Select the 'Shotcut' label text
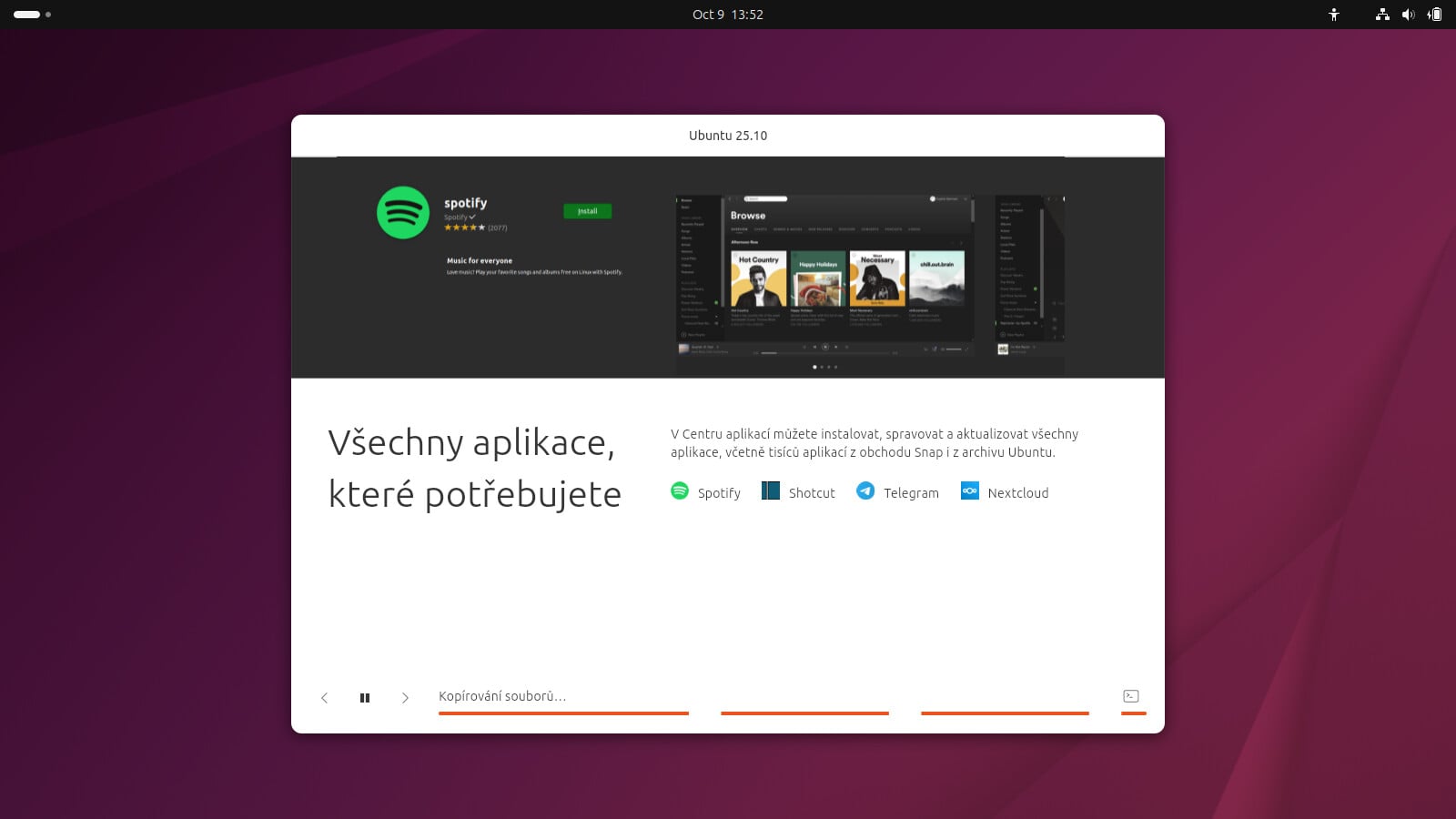1456x819 pixels. point(812,493)
